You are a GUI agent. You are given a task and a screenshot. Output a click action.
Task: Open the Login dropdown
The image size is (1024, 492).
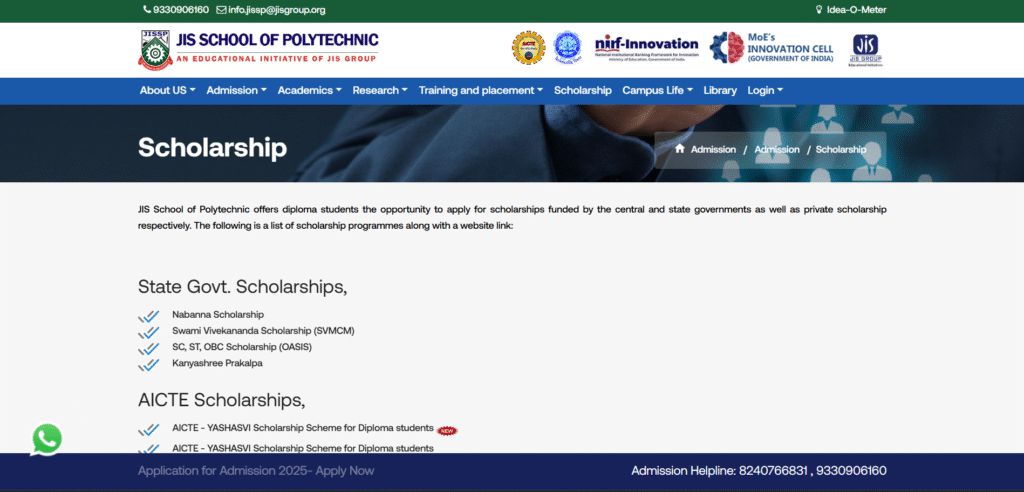pos(765,90)
